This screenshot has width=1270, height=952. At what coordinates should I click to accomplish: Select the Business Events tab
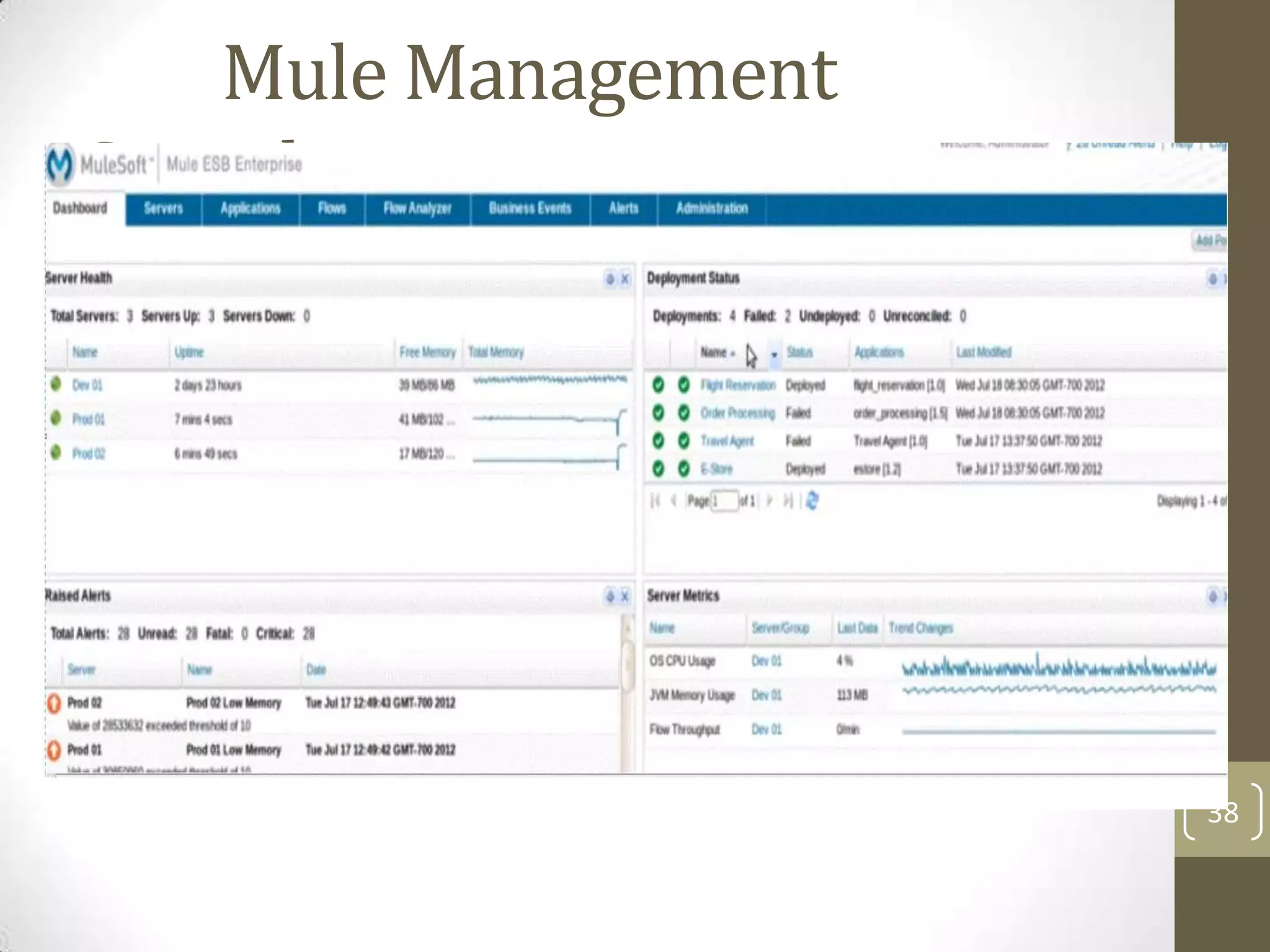point(530,208)
